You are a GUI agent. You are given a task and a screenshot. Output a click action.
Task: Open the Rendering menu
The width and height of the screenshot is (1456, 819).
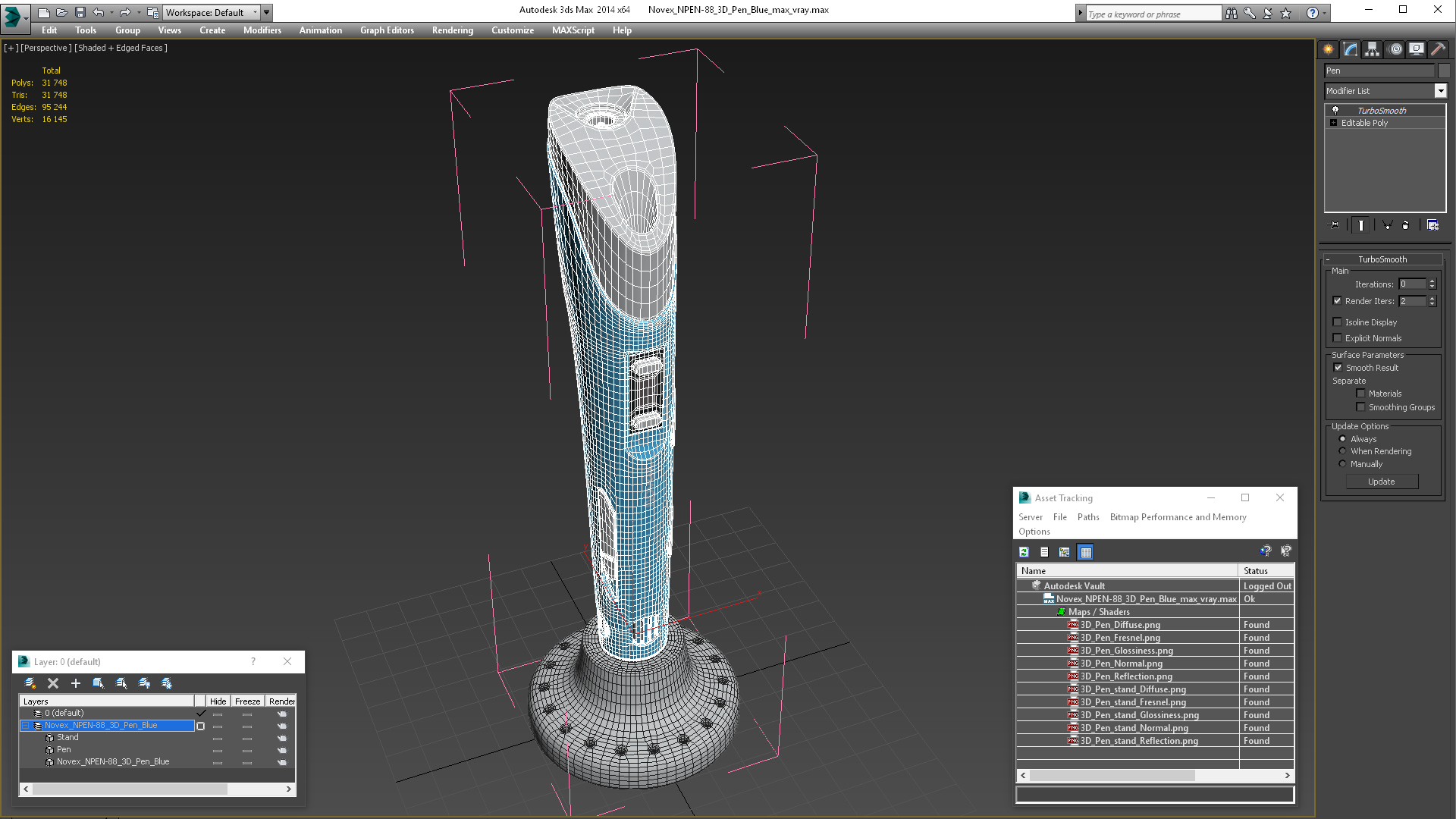point(452,30)
